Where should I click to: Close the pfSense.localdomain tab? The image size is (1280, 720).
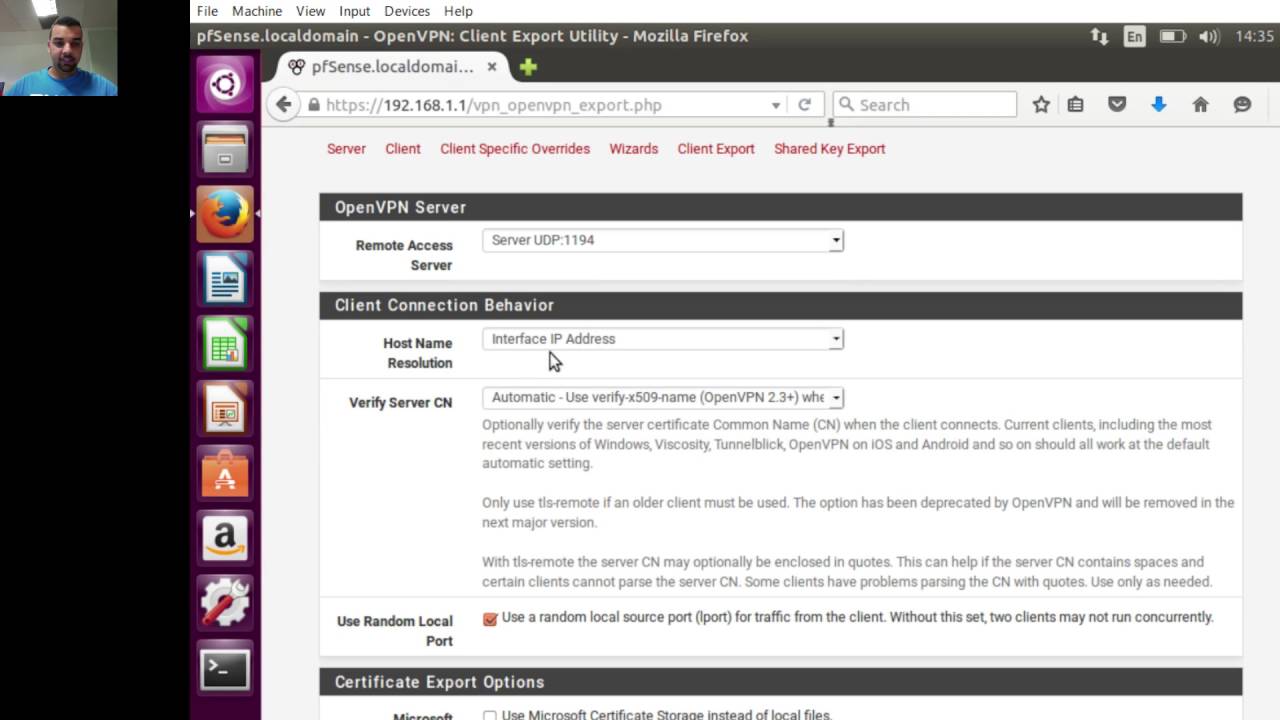pos(491,67)
